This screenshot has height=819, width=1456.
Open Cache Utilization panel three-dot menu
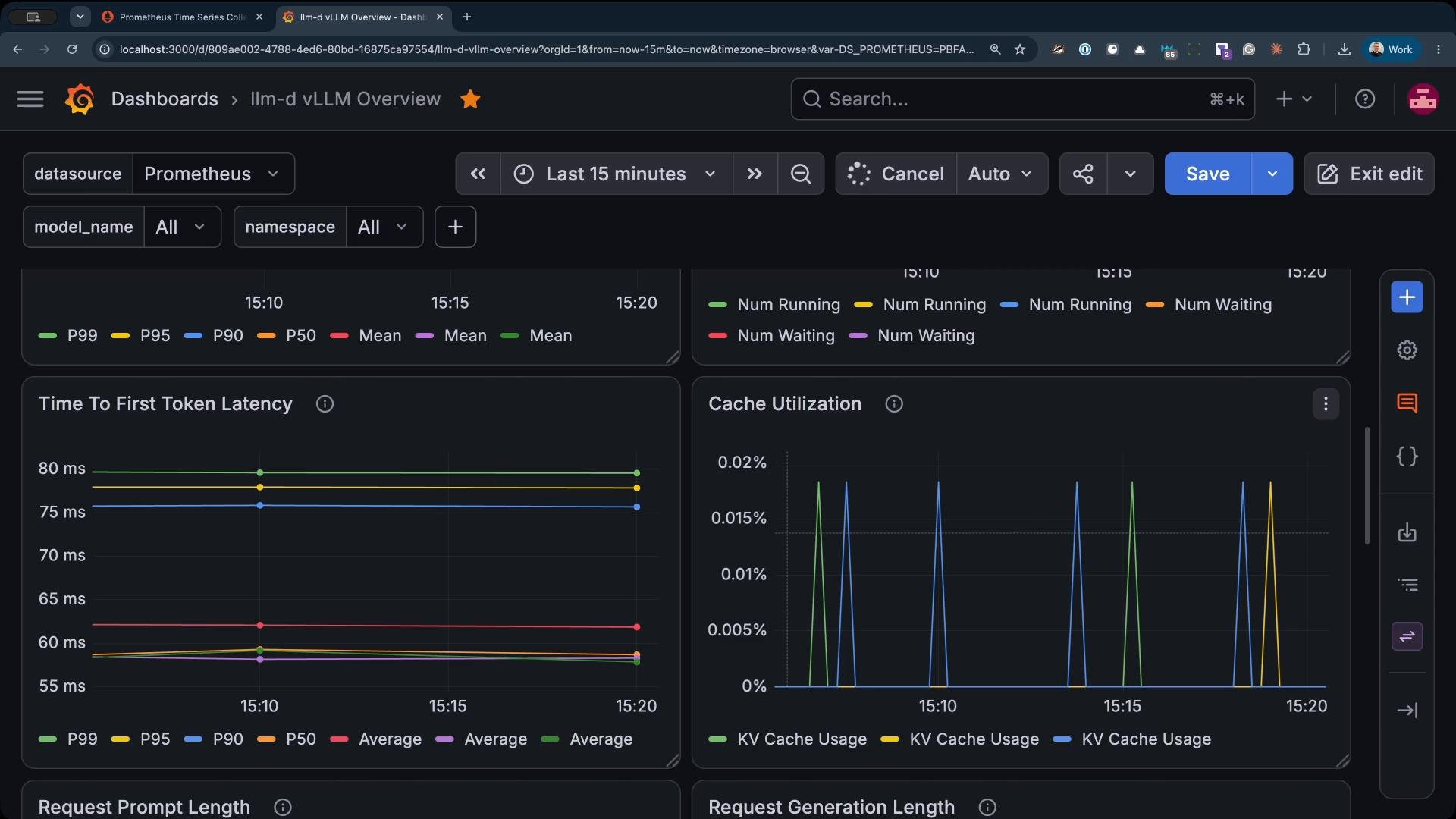(x=1326, y=404)
